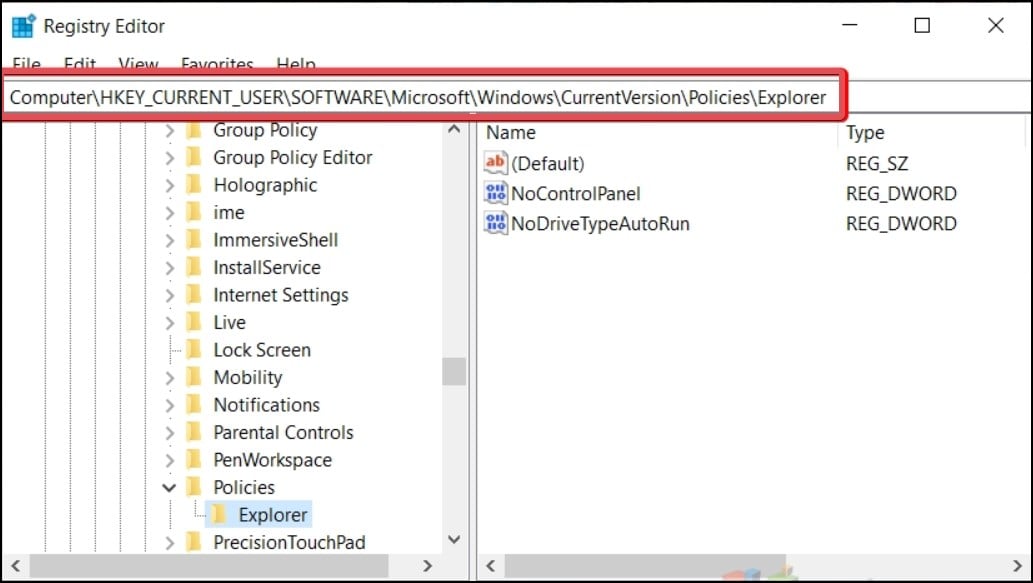This screenshot has width=1033, height=583.
Task: Expand the Group Policy Editor key
Action: click(x=169, y=158)
